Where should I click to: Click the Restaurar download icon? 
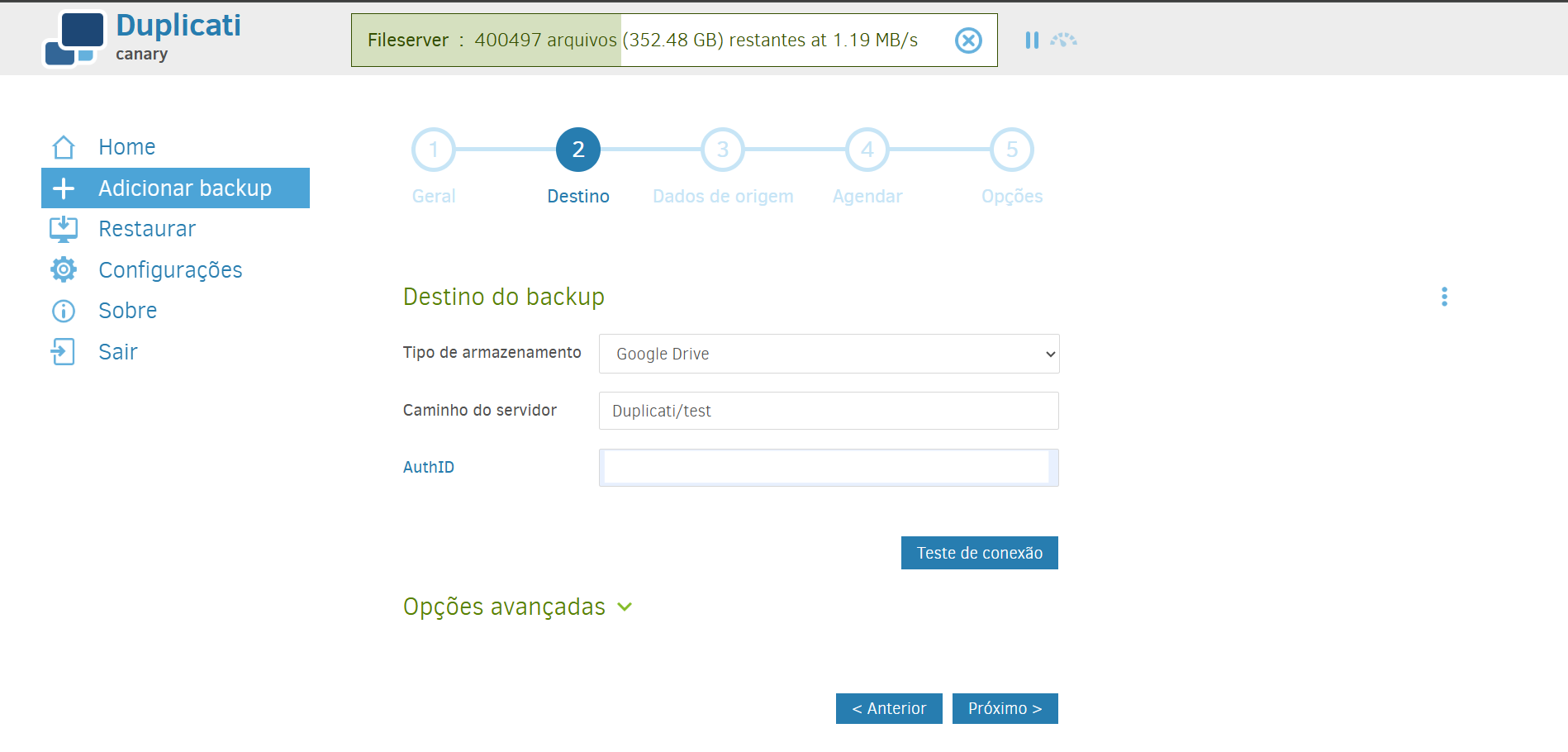pyautogui.click(x=64, y=229)
